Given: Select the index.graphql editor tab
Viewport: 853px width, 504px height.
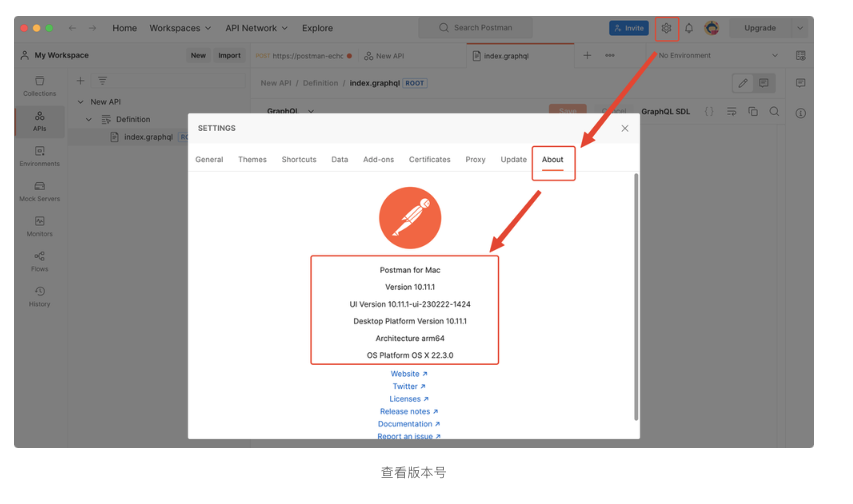Looking at the screenshot, I should tap(520, 56).
